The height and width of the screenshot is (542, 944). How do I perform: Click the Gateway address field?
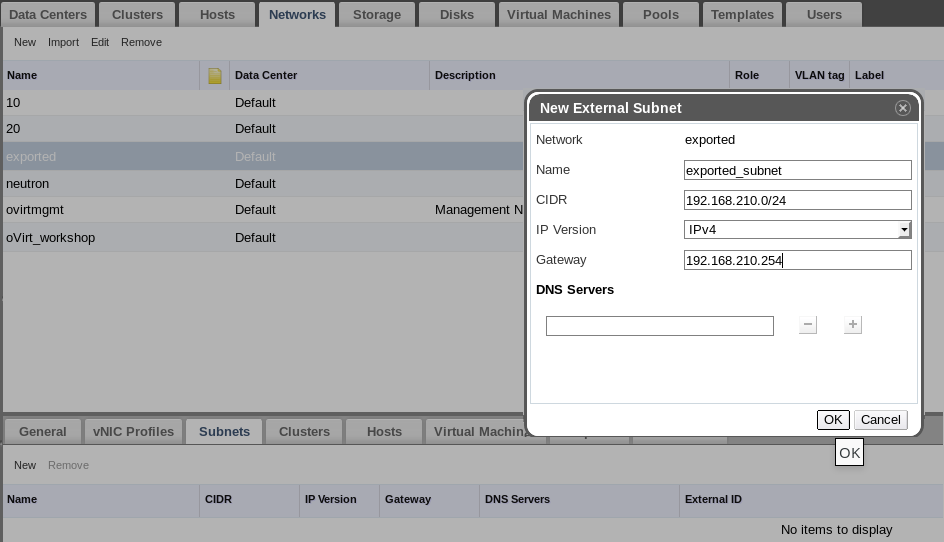tap(797, 260)
